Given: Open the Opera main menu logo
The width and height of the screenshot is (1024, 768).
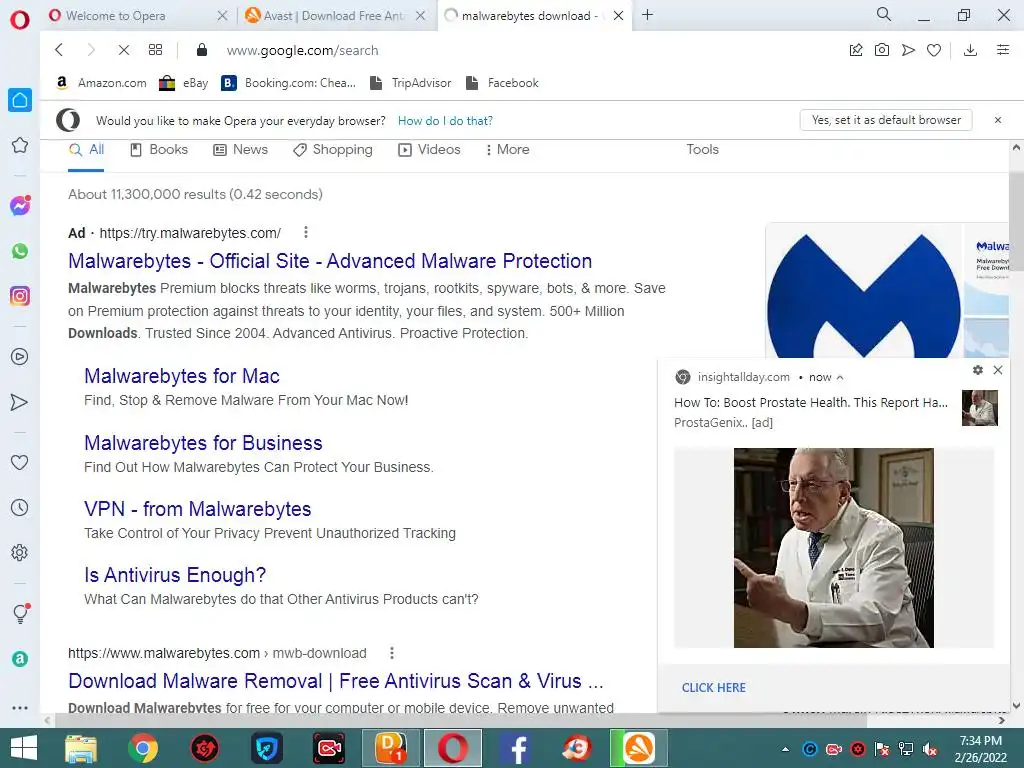Looking at the screenshot, I should (20, 19).
